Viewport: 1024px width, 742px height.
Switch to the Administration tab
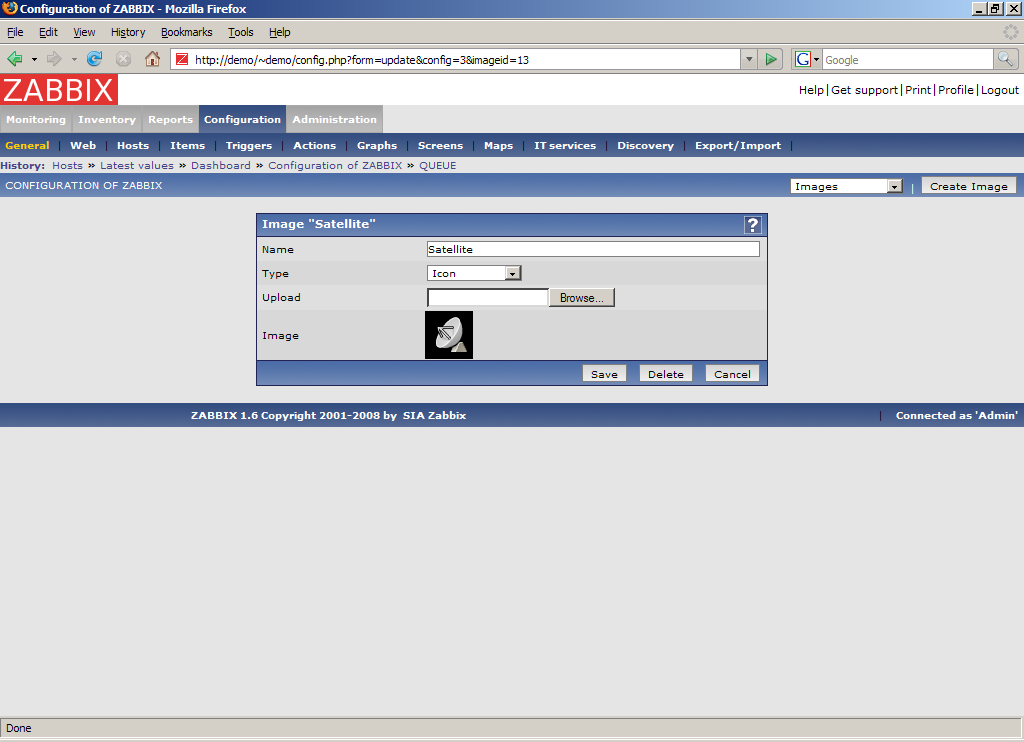[x=334, y=120]
